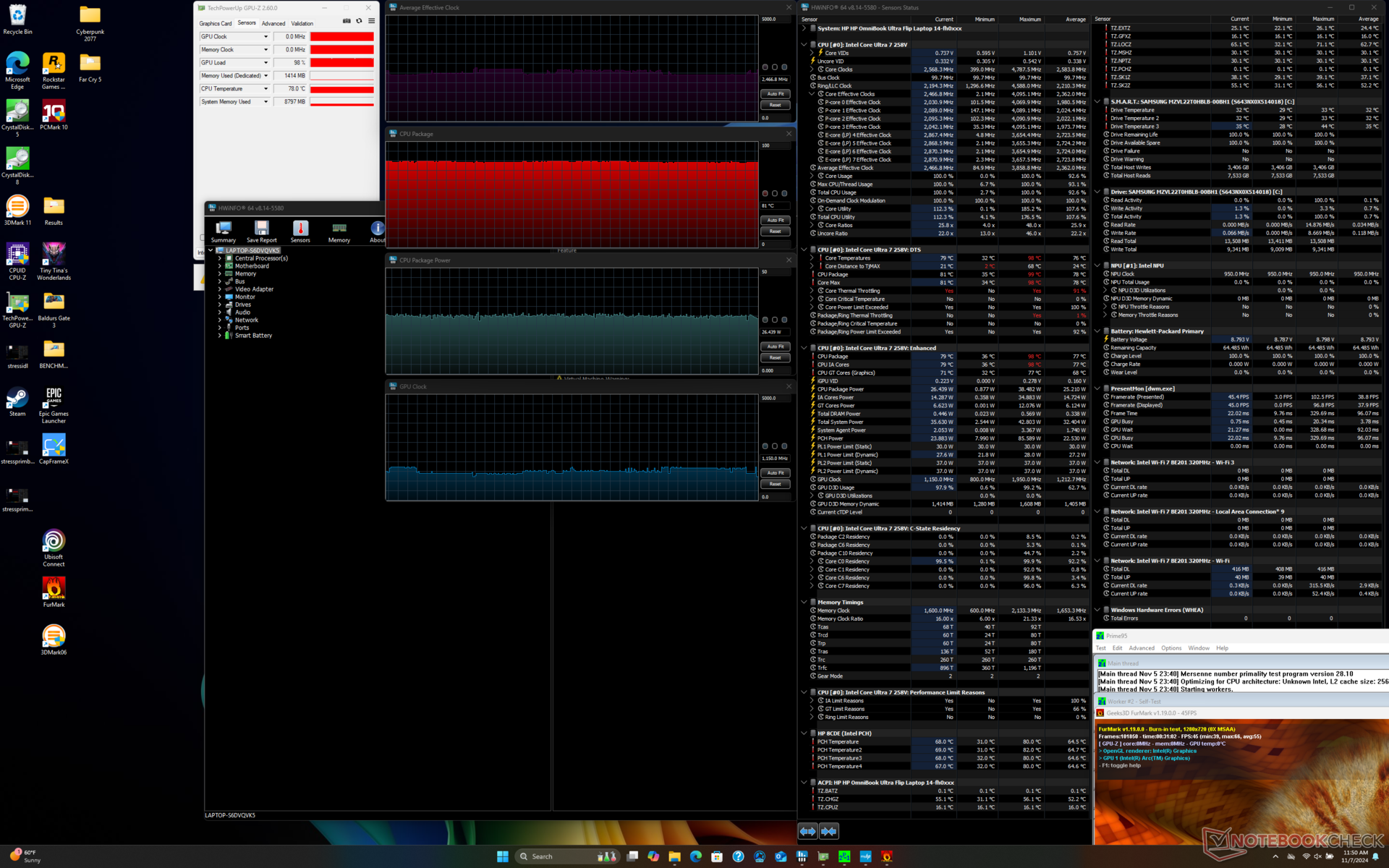Select the CPUID CPU-Z desktop icon
This screenshot has width=1389, height=868.
click(x=17, y=263)
